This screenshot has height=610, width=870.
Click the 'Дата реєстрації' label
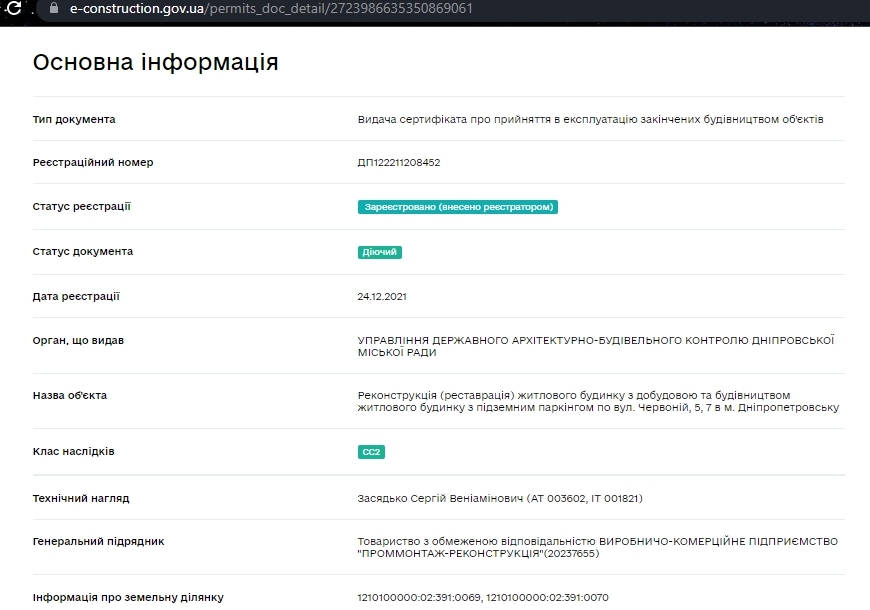(76, 296)
